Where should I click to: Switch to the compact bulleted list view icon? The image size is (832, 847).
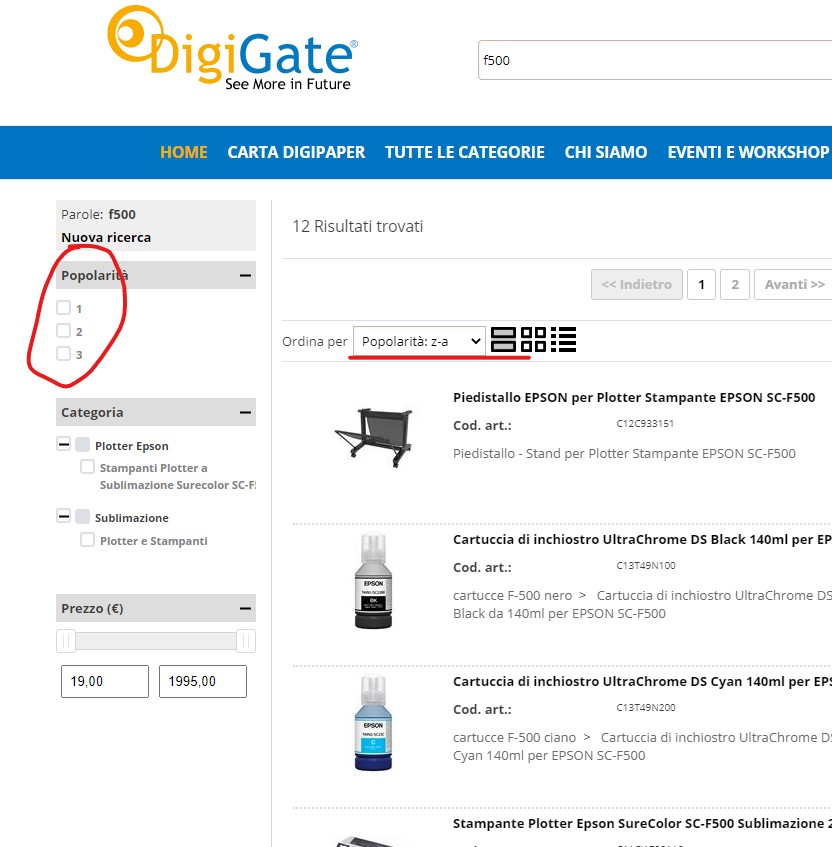(x=563, y=340)
